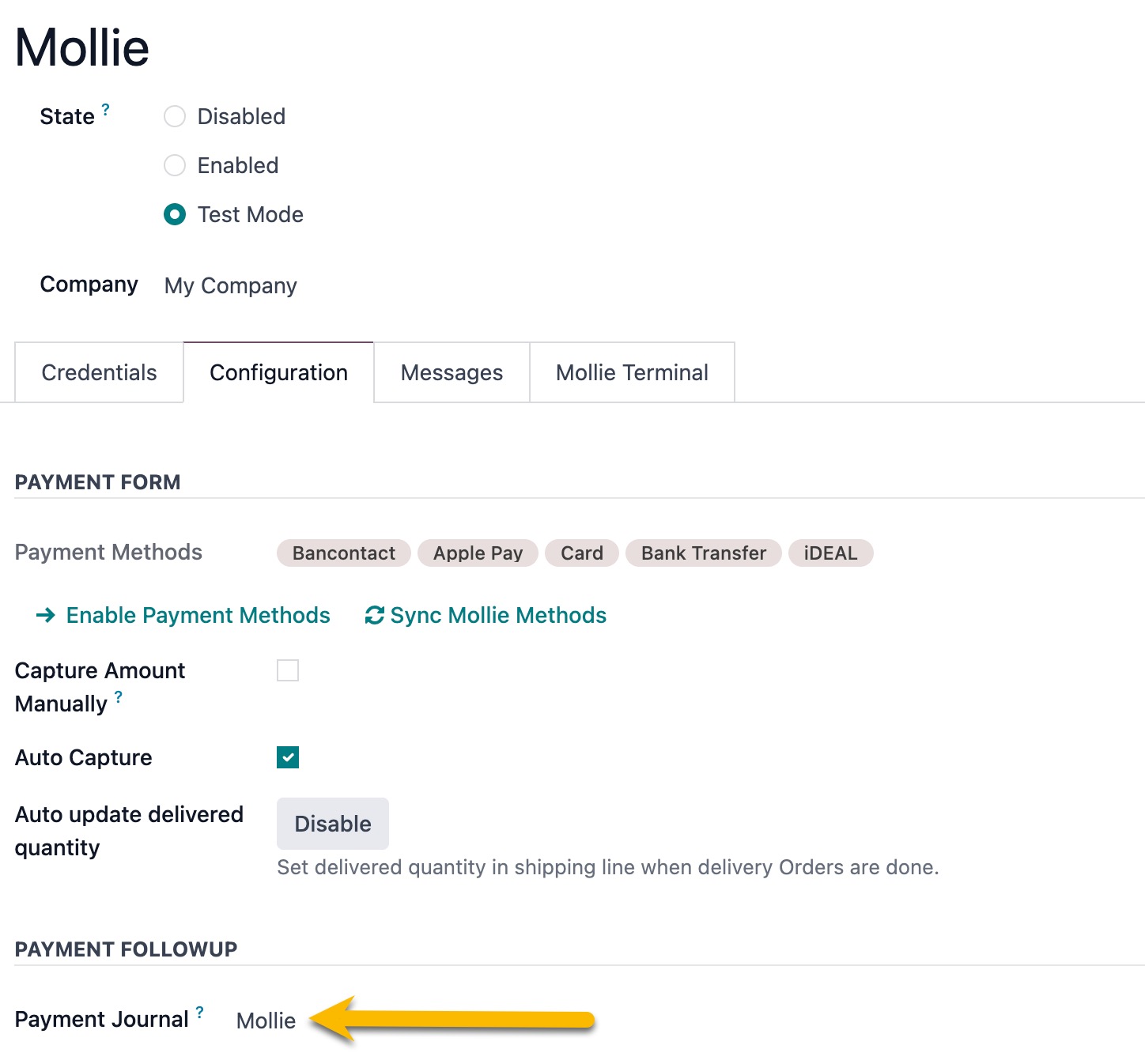Click the sync refresh icon
The width and height of the screenshot is (1145, 1064).
[375, 615]
